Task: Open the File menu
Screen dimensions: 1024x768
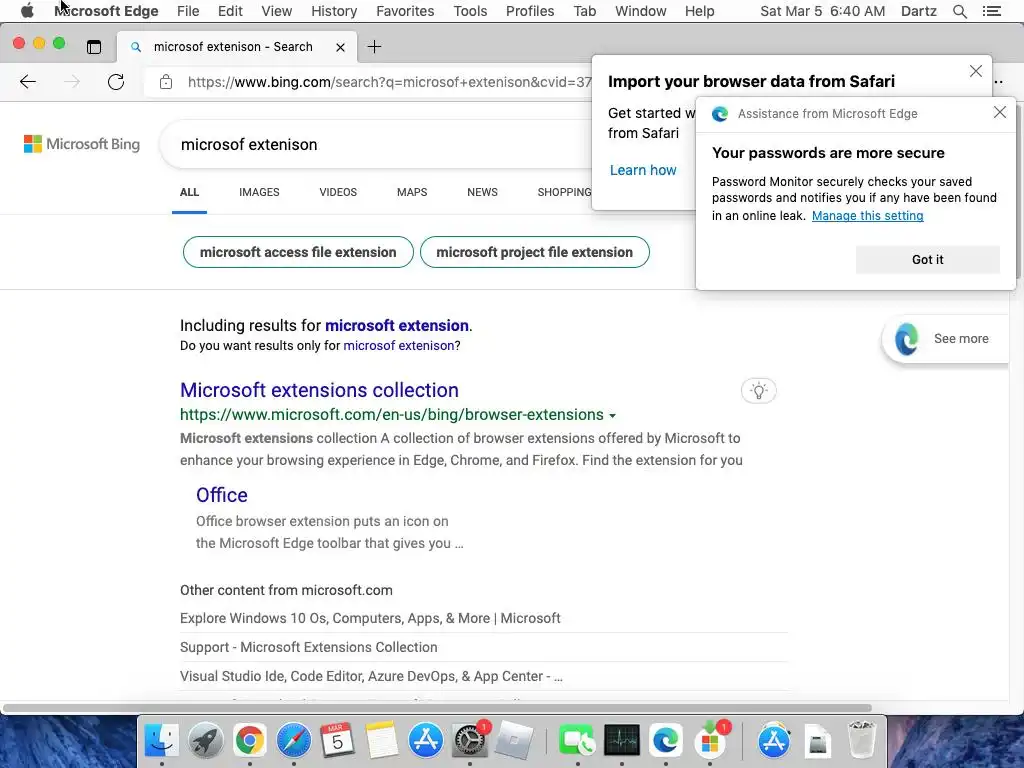Action: click(x=188, y=11)
